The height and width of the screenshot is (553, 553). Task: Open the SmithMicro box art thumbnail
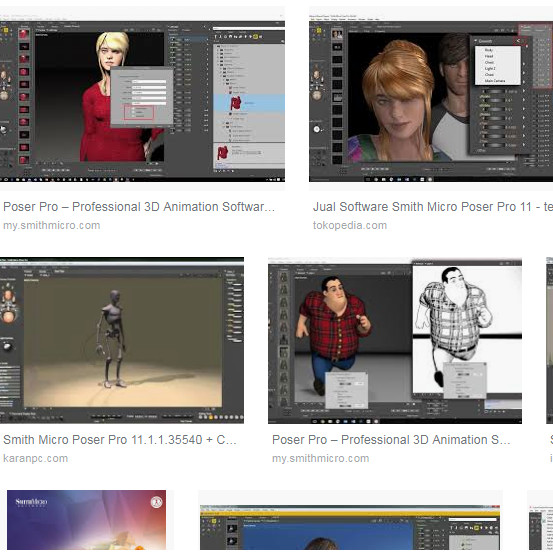[86, 520]
